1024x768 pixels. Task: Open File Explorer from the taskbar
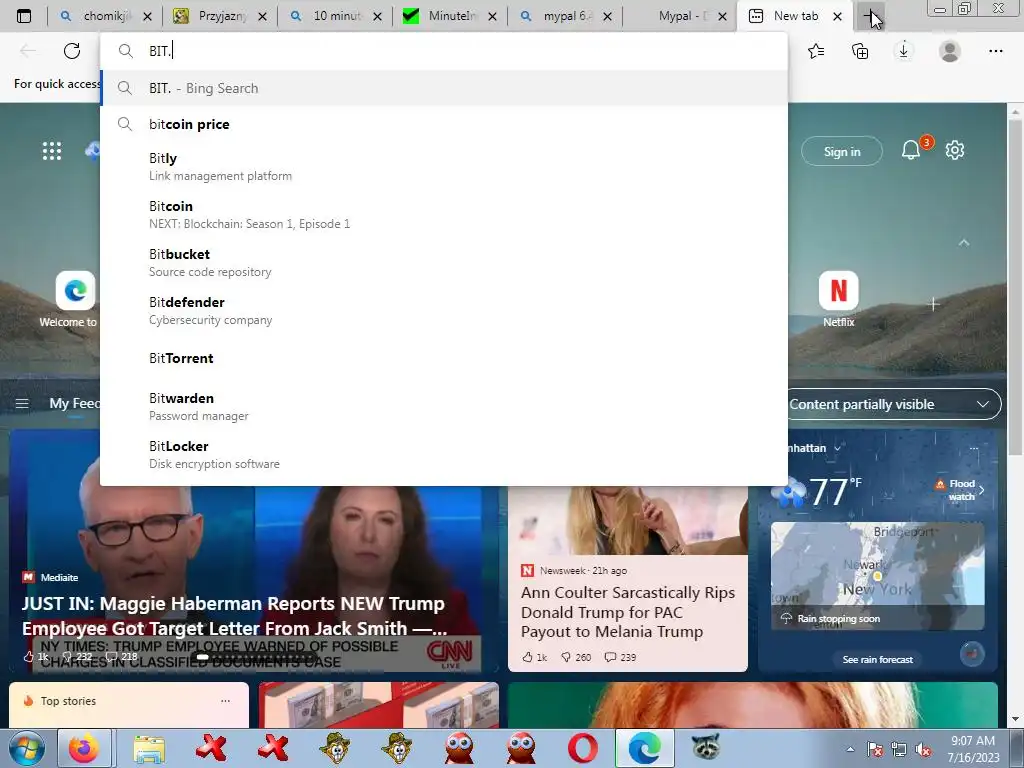(x=149, y=748)
